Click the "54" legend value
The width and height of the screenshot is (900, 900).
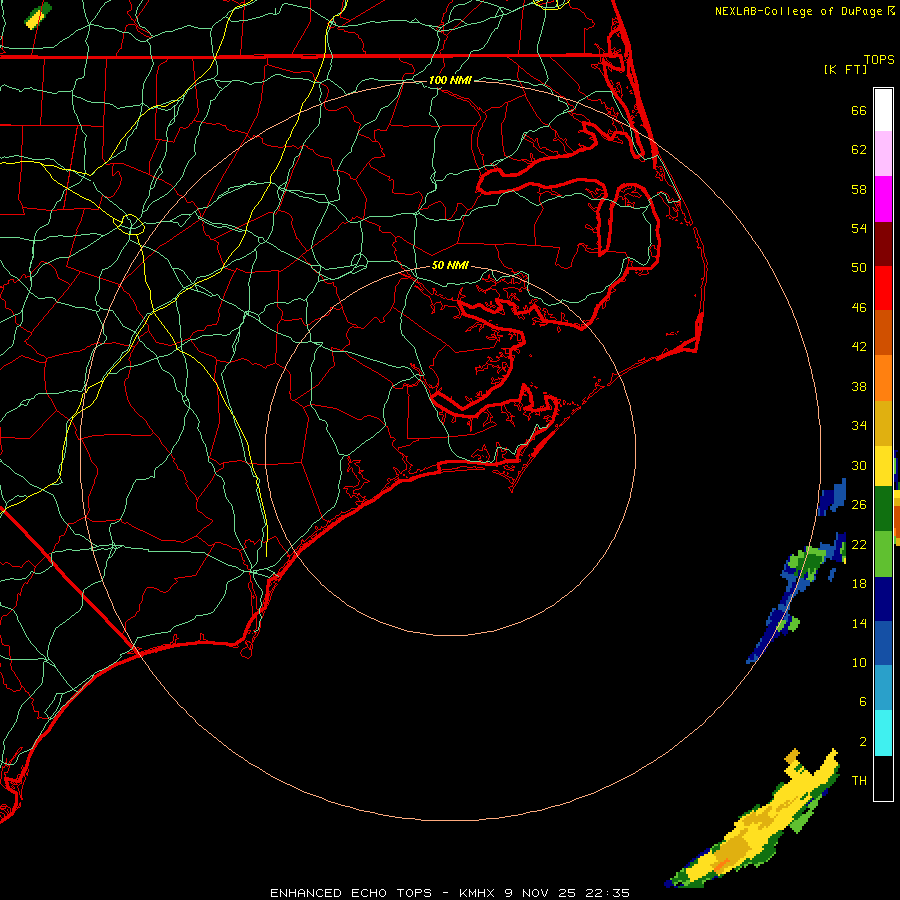[x=859, y=228]
